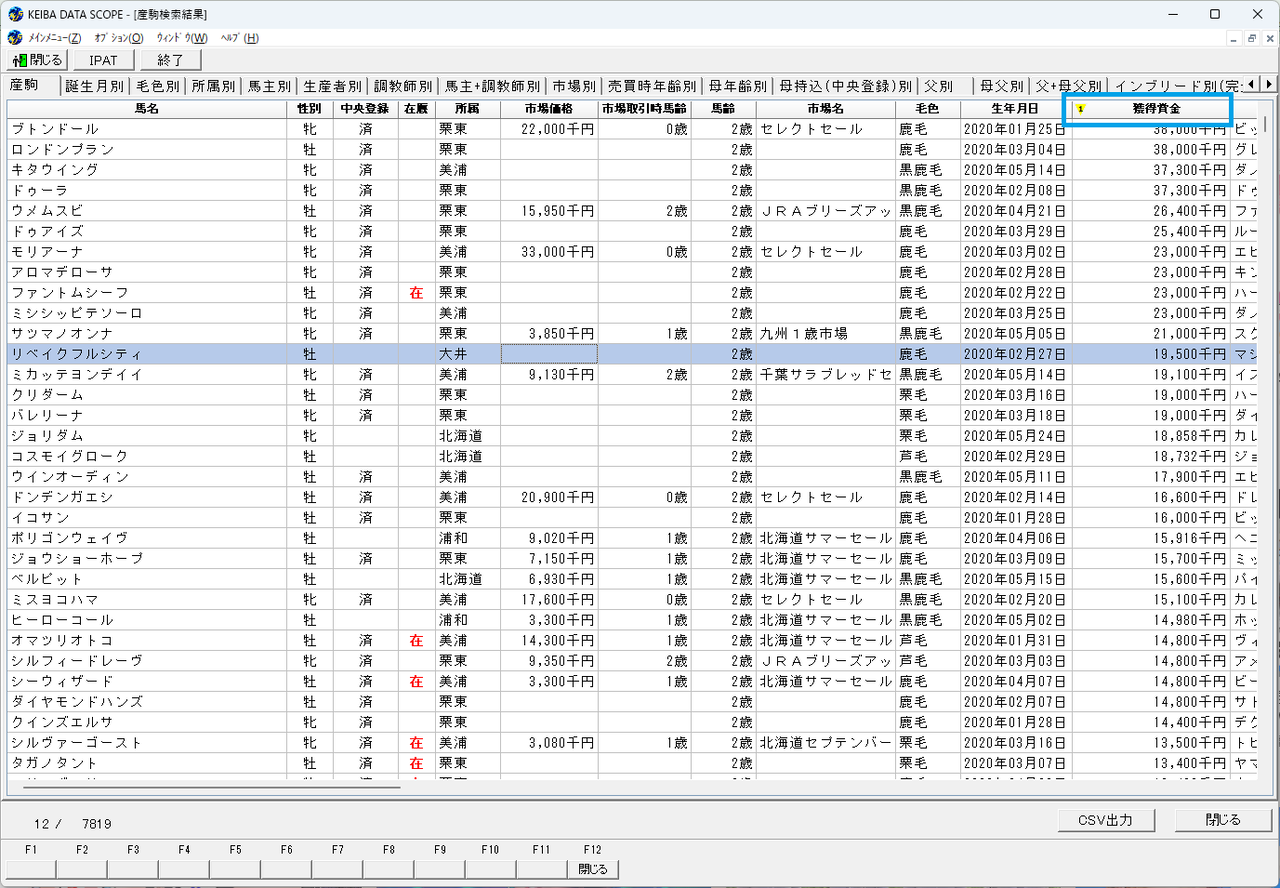Sort by the 性別 column header
The height and width of the screenshot is (888, 1280).
[310, 108]
